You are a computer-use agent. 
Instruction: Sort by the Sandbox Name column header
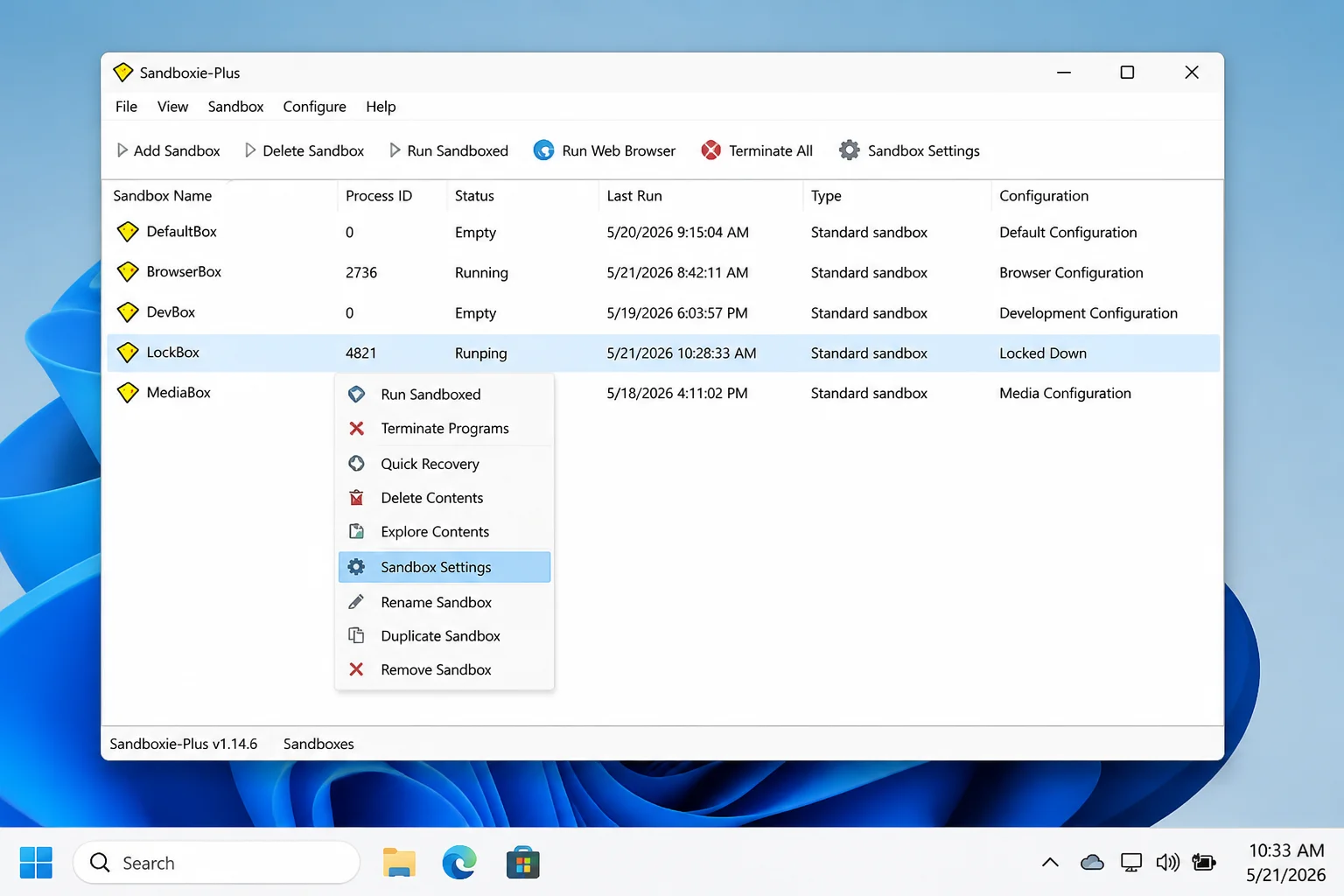[x=162, y=196]
